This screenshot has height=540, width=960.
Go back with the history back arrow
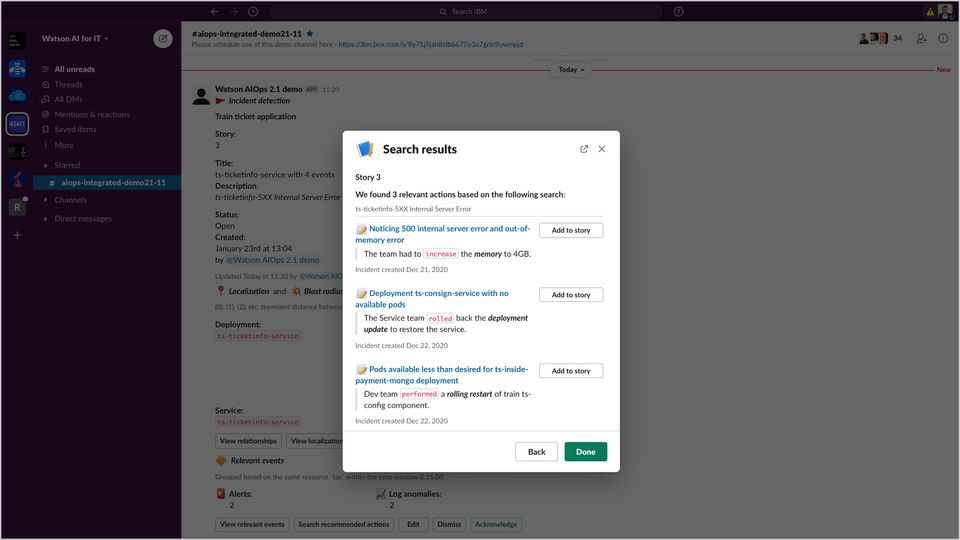(x=215, y=12)
